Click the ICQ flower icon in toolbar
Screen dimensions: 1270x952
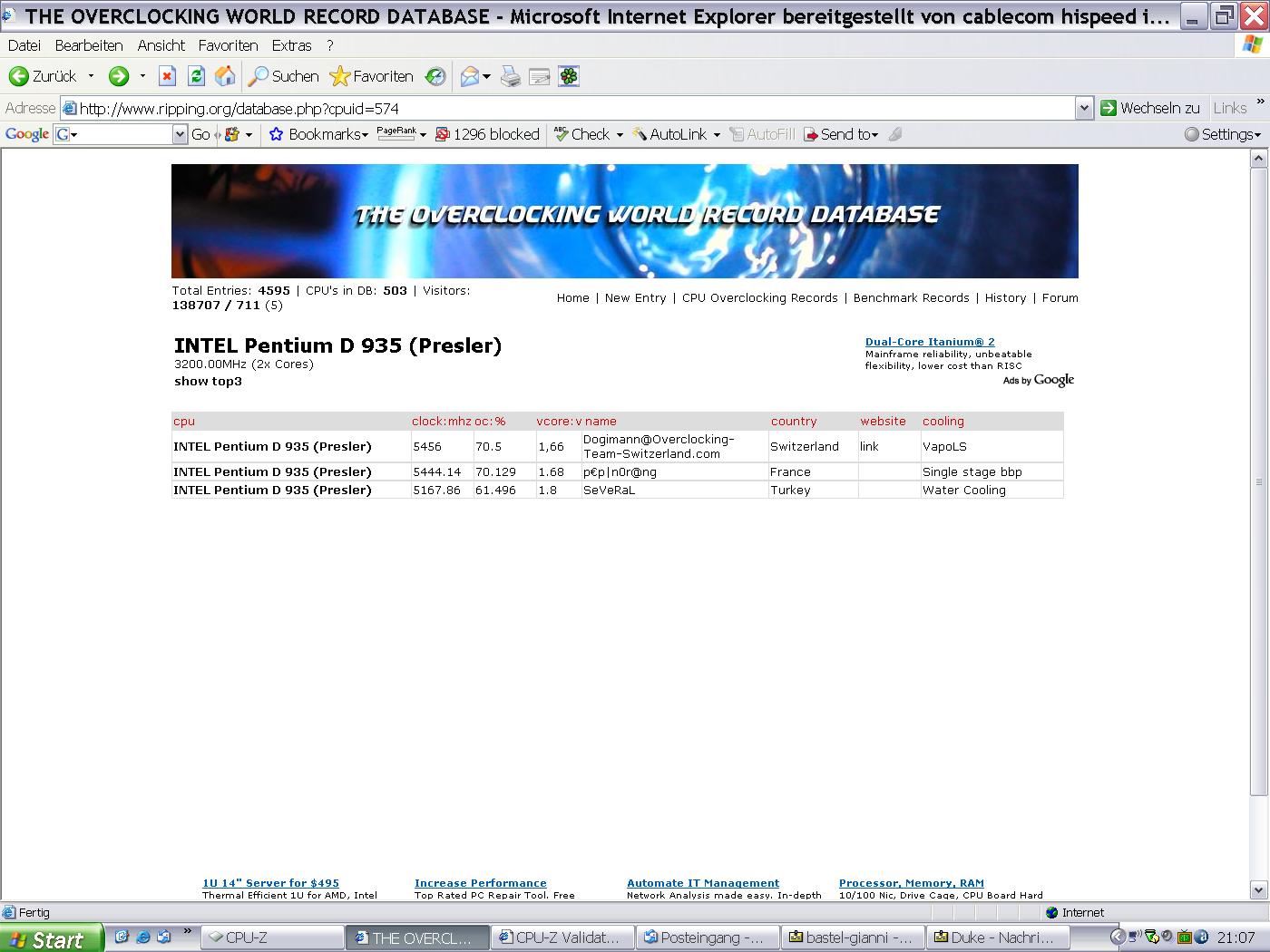click(x=569, y=77)
